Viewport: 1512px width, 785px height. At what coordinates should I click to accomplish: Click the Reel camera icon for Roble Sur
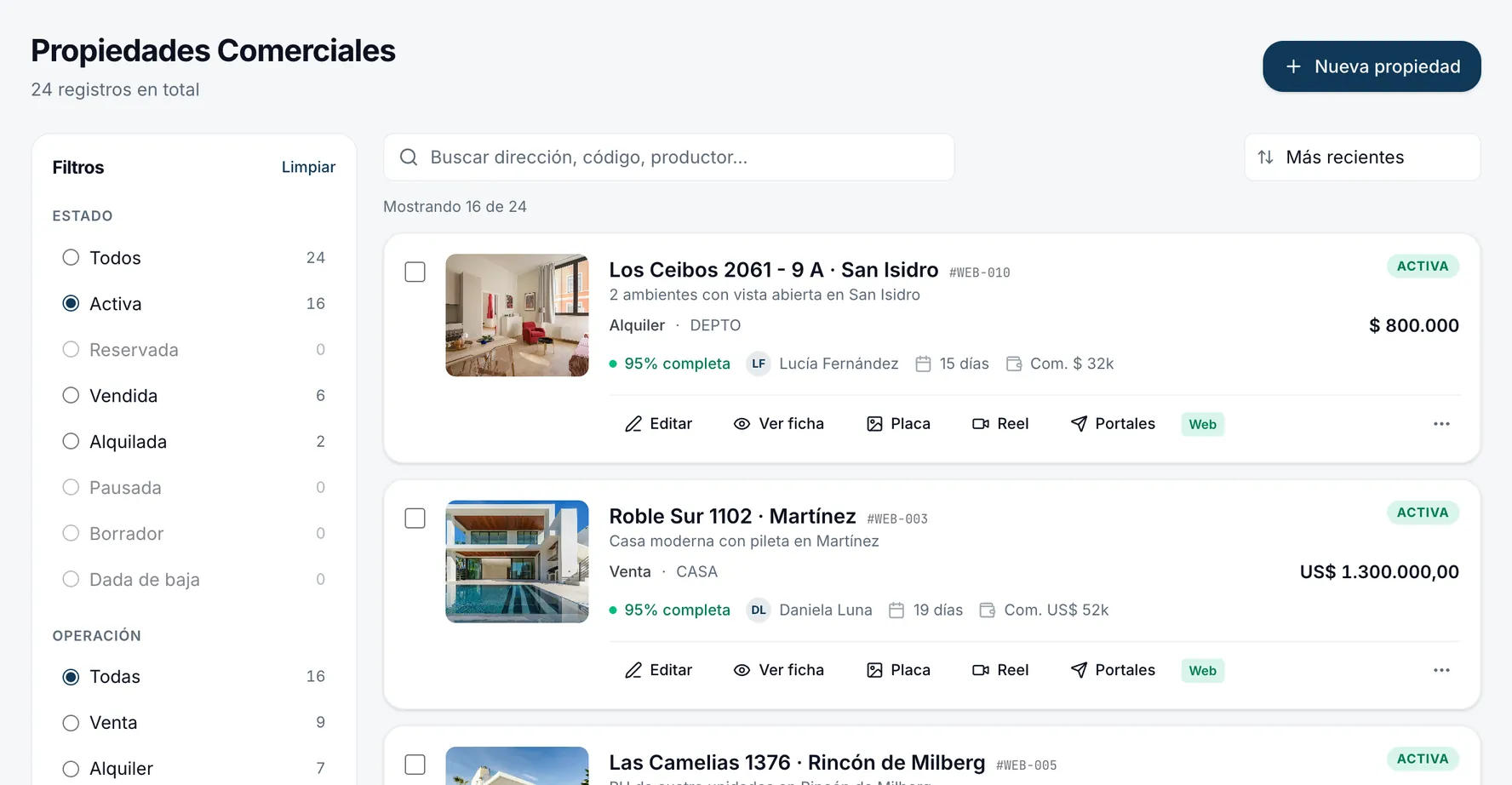click(981, 671)
